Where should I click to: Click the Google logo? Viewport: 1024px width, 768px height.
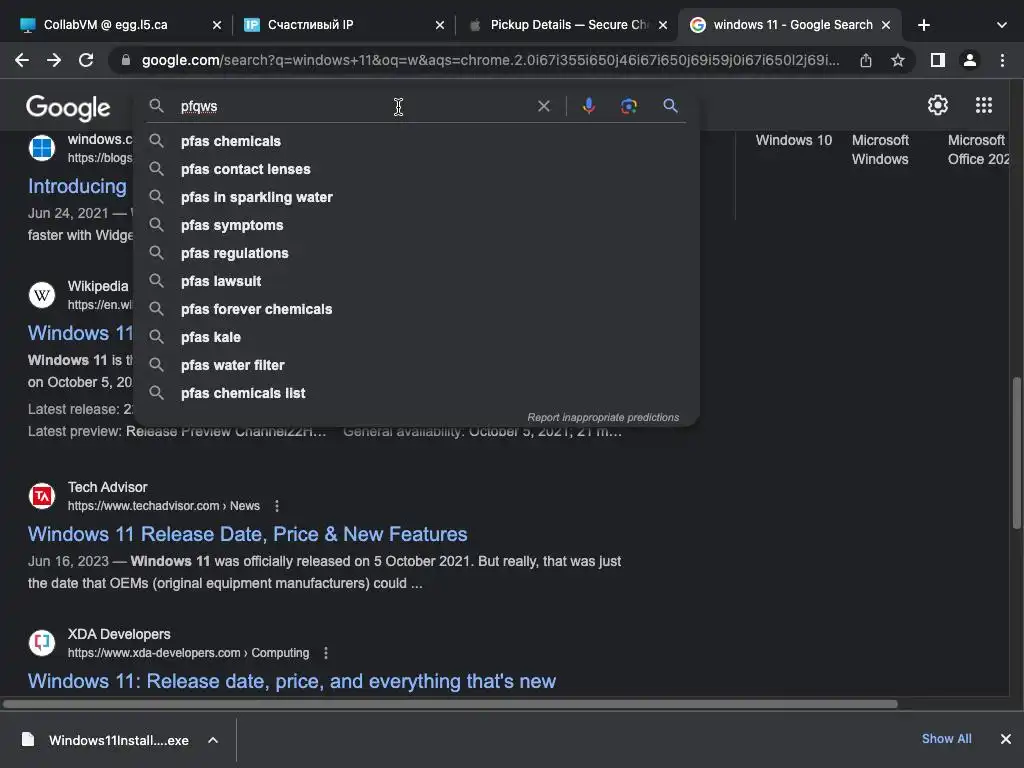68,107
